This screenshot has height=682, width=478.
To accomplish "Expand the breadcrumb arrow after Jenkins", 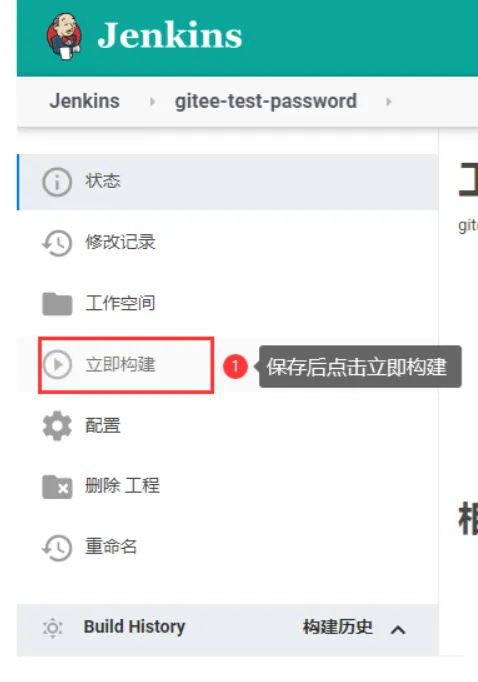I will pos(152,102).
